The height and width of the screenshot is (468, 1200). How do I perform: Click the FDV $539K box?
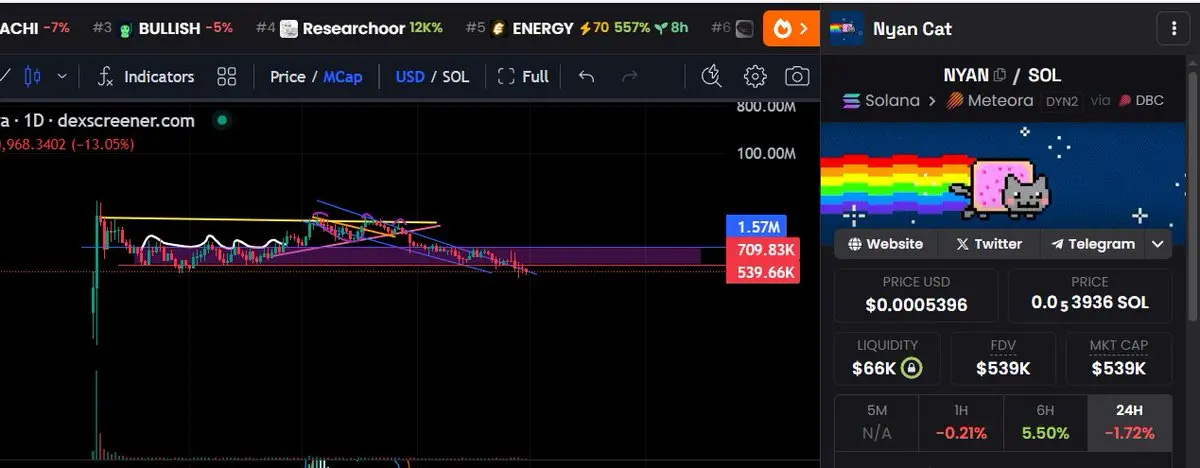coord(1003,358)
